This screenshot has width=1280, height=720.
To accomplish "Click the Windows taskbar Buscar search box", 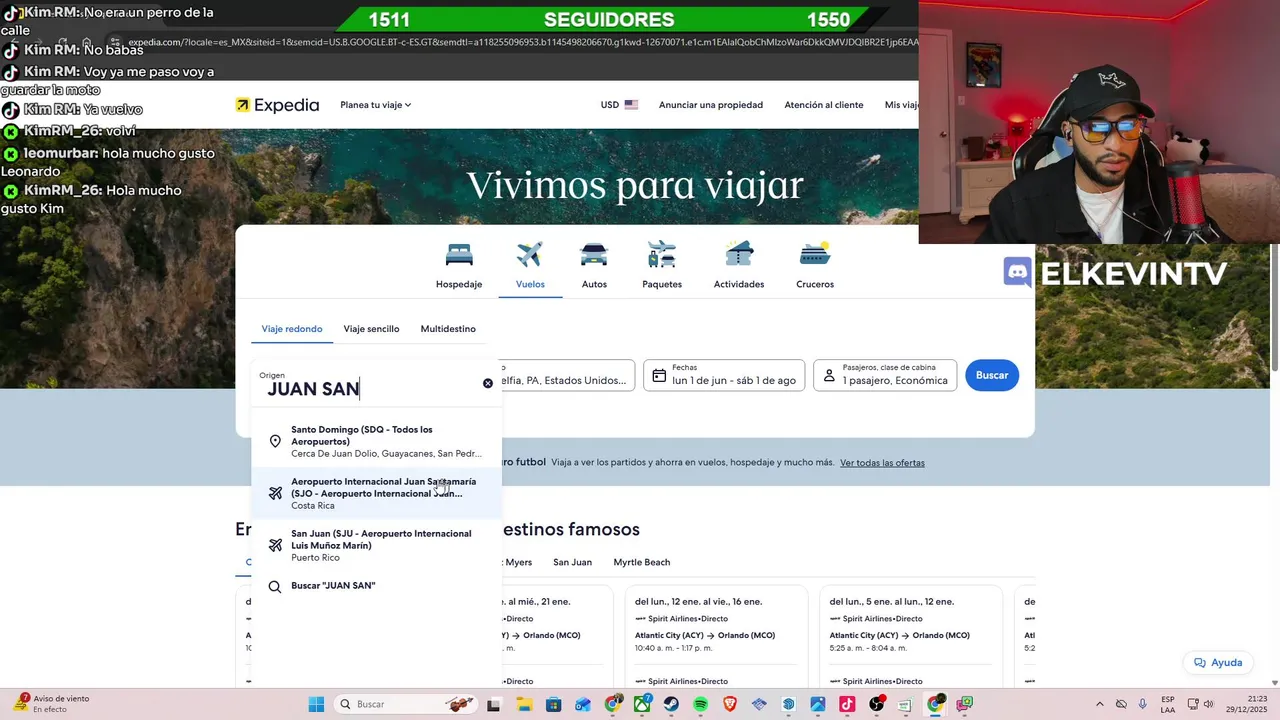I will pyautogui.click(x=405, y=704).
